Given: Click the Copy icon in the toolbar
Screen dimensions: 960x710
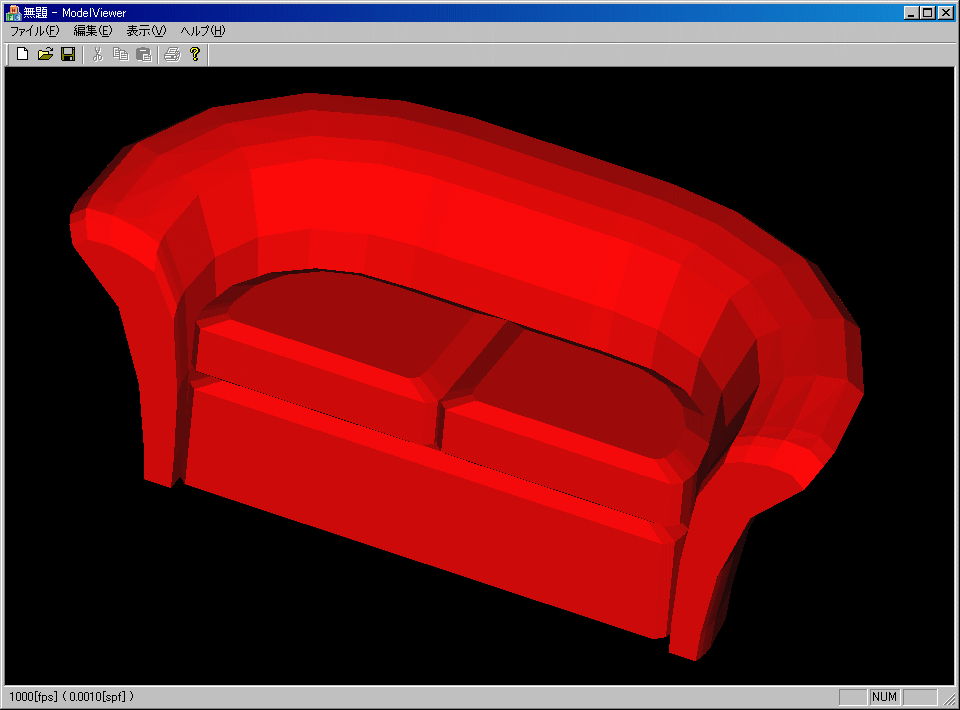Looking at the screenshot, I should coord(121,54).
